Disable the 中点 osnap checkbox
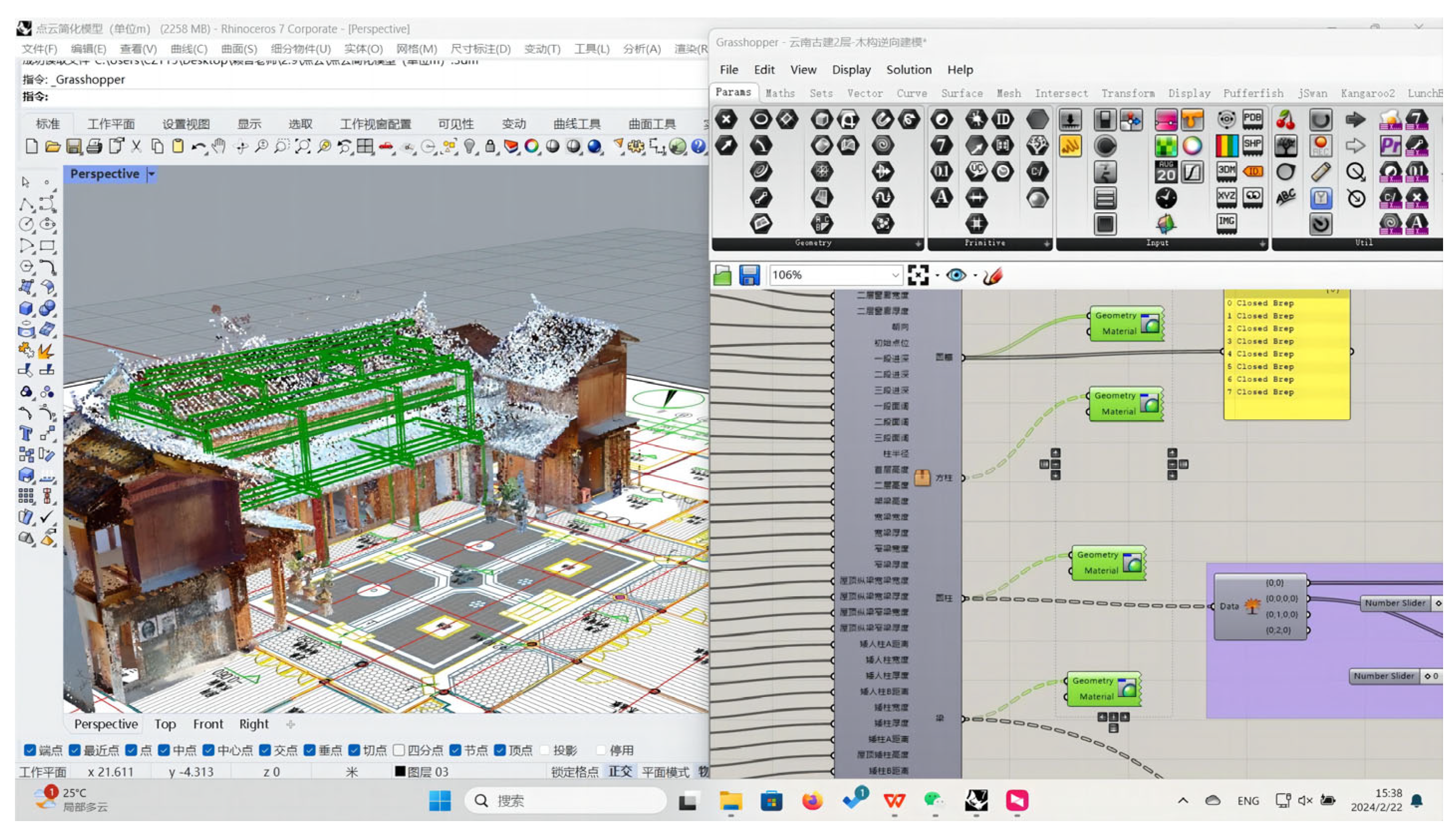 (x=164, y=750)
